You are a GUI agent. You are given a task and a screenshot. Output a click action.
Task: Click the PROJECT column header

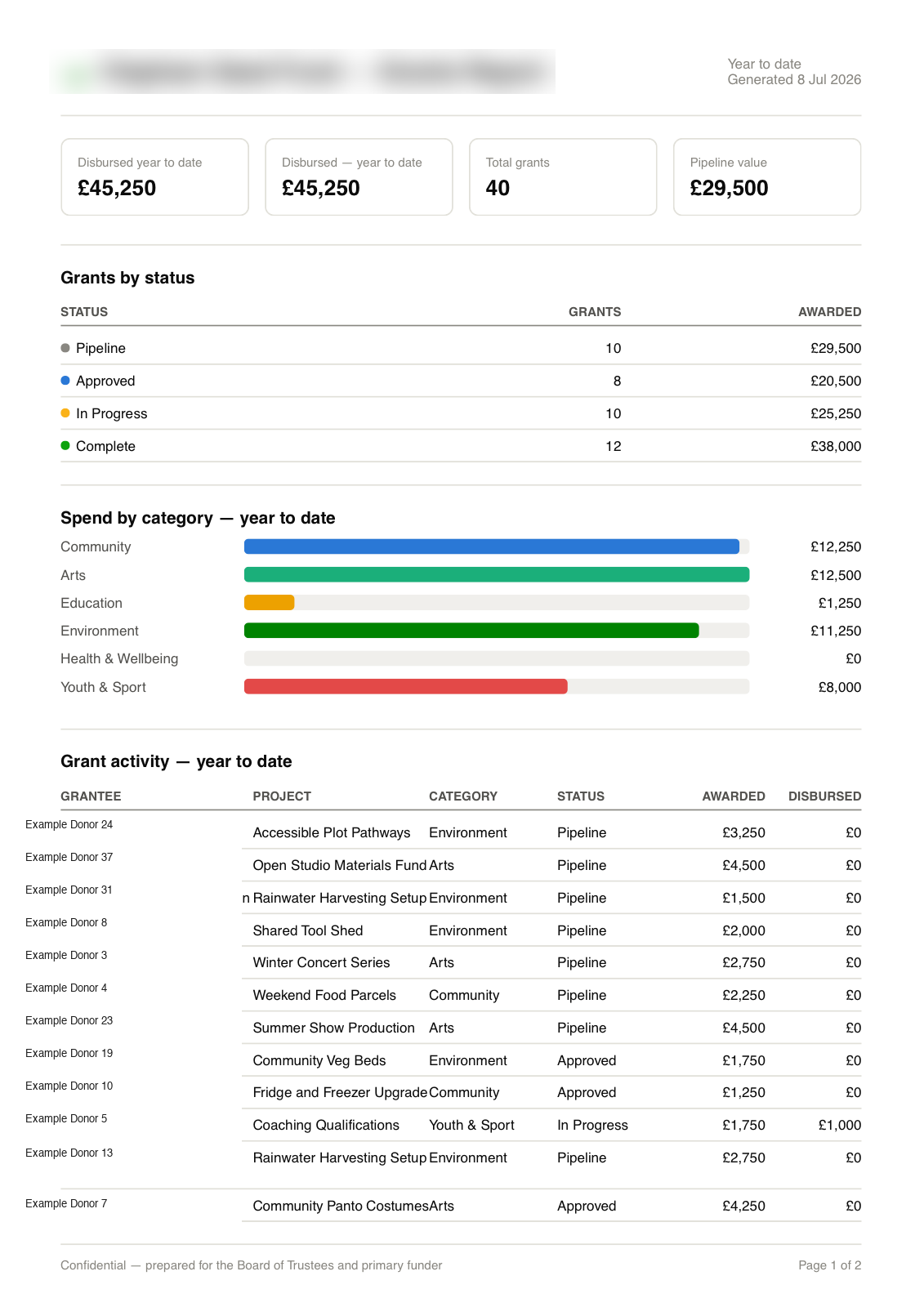pyautogui.click(x=282, y=796)
